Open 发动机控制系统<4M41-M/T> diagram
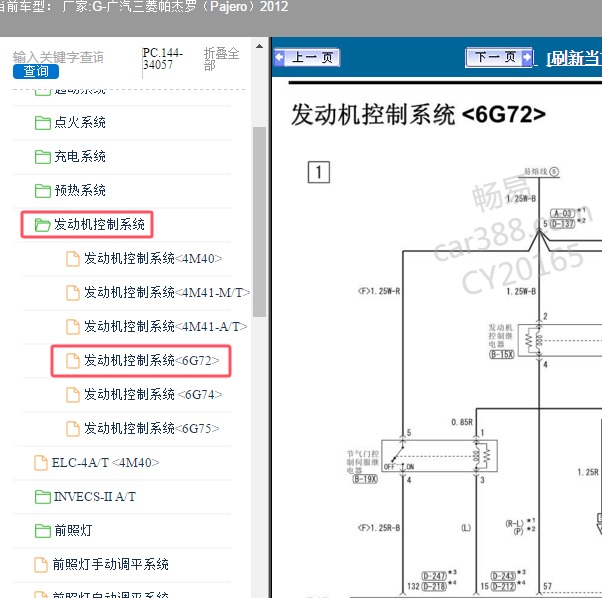This screenshot has width=602, height=598. click(167, 292)
